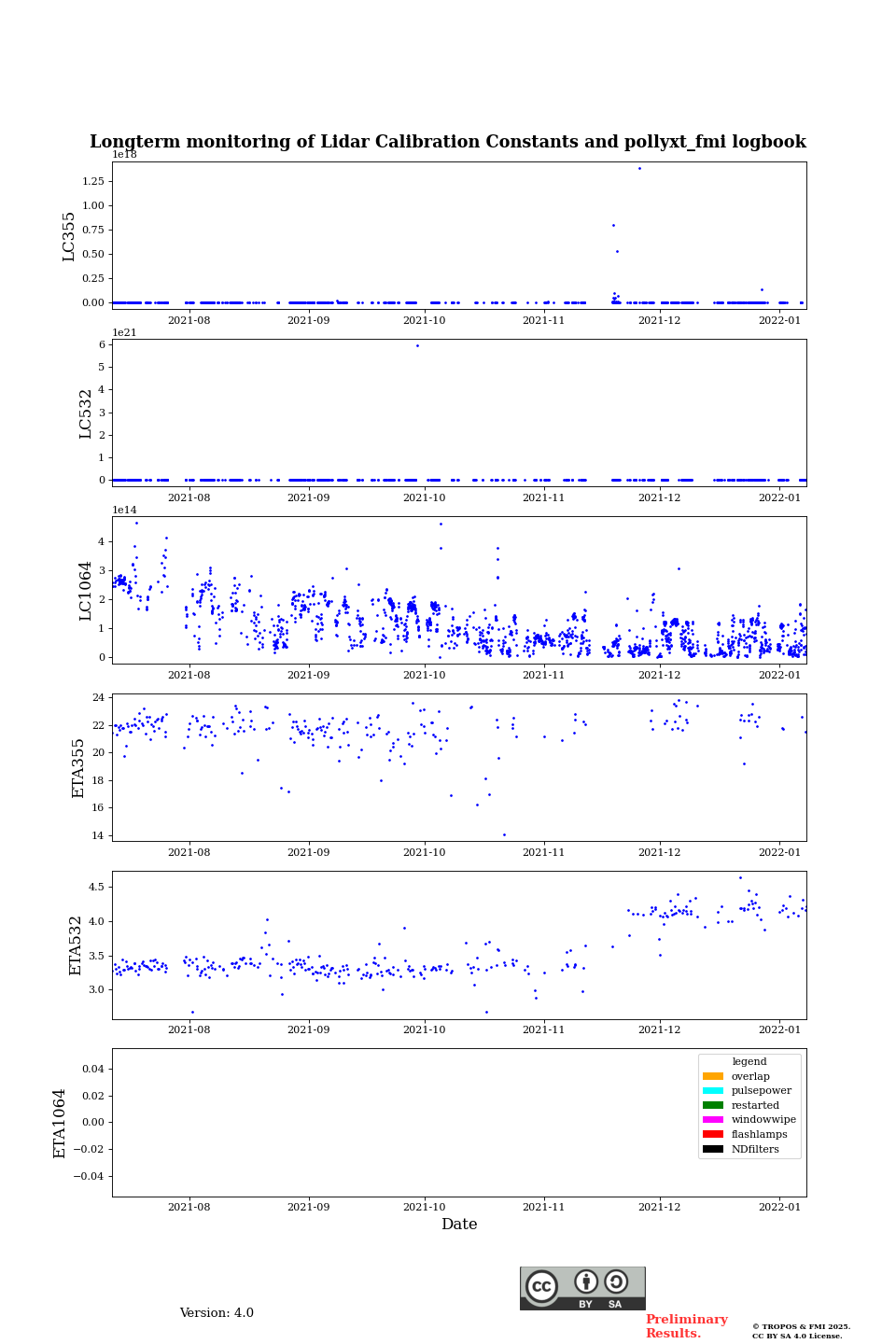Click the green restarted legend swatch
Viewport: 896px width, 1344px height.
713,1105
